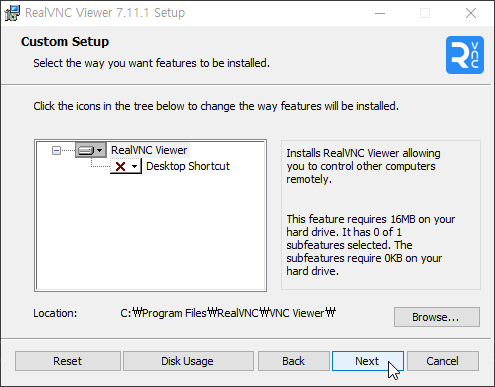Proceed with the Next button
495x387 pixels.
tap(368, 361)
